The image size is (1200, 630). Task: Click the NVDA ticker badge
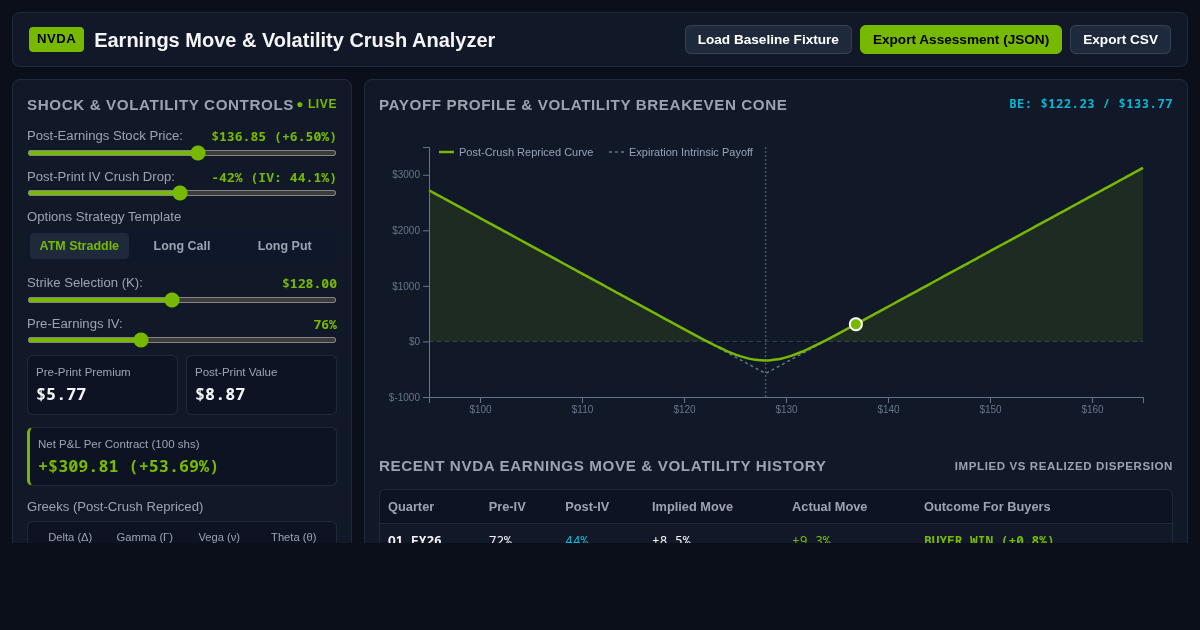[56, 39]
